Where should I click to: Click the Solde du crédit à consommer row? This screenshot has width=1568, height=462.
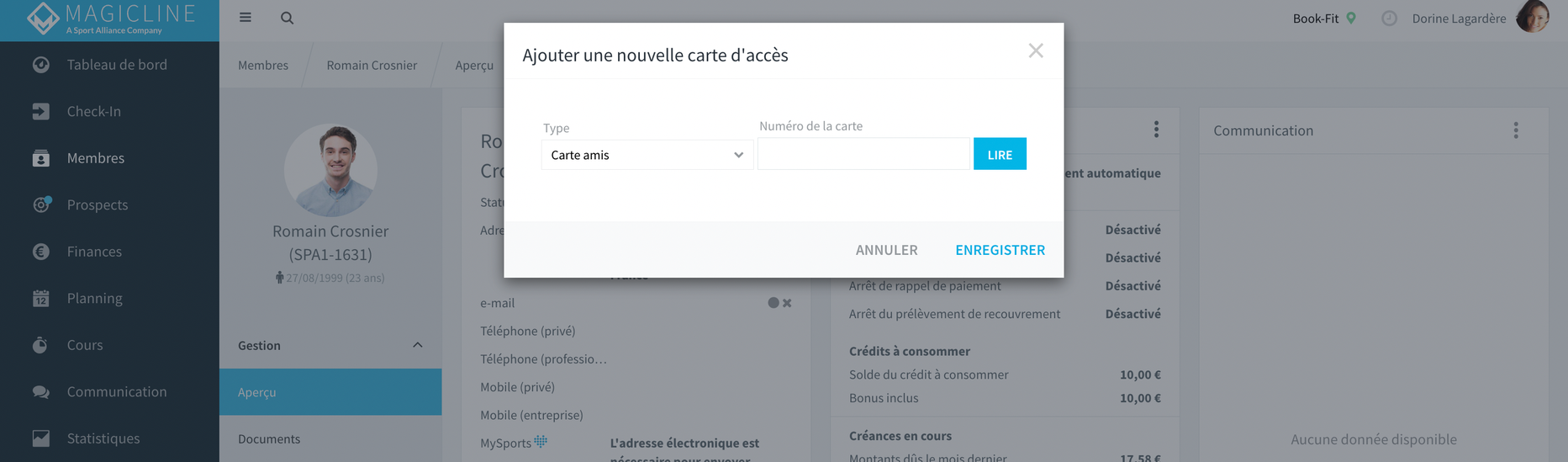(1005, 374)
